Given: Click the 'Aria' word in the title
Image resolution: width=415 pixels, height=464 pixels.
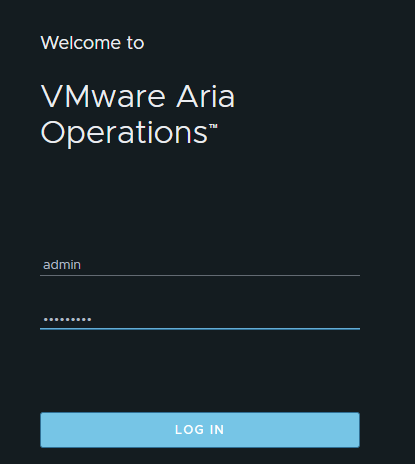Looking at the screenshot, I should click(x=205, y=97).
